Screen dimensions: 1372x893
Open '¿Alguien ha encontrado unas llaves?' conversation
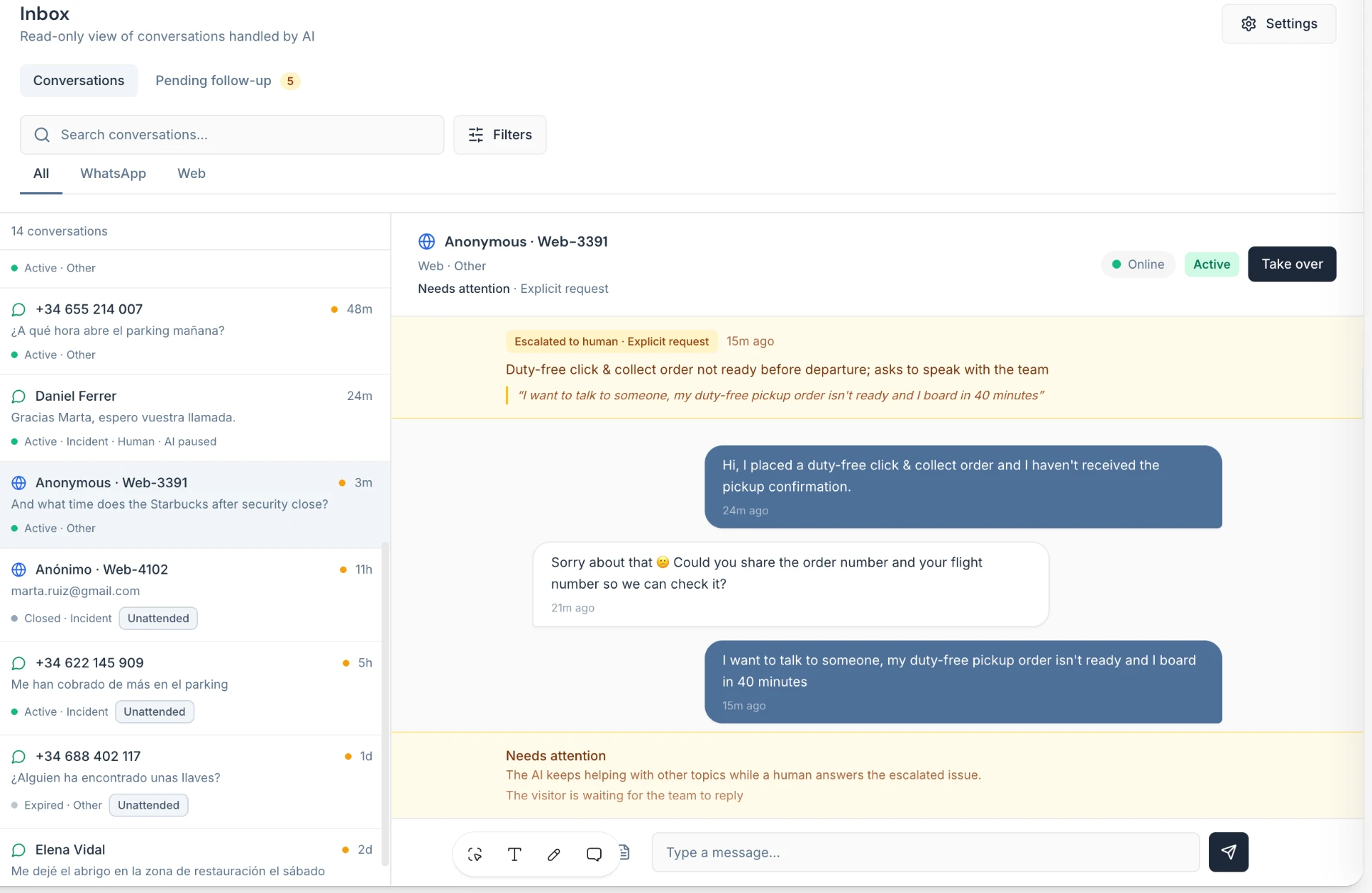(190, 782)
